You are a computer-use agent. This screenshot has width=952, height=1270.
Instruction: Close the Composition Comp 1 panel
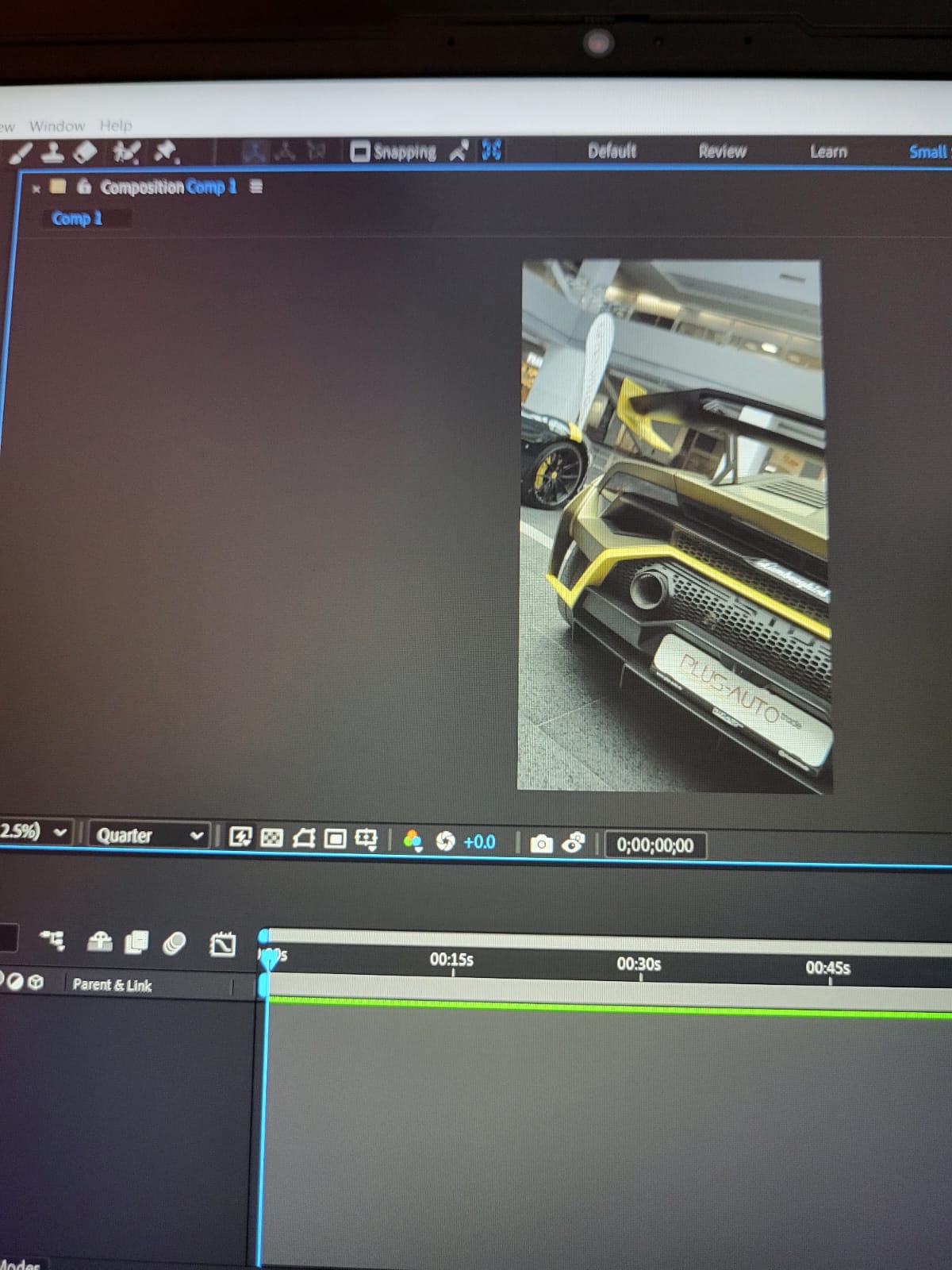pos(36,189)
